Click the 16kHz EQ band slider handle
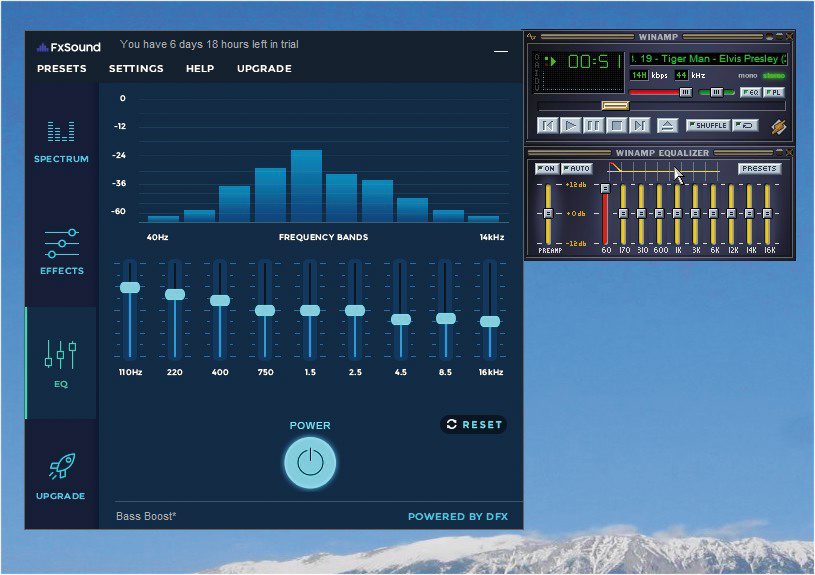Image resolution: width=815 pixels, height=575 pixels. [490, 321]
